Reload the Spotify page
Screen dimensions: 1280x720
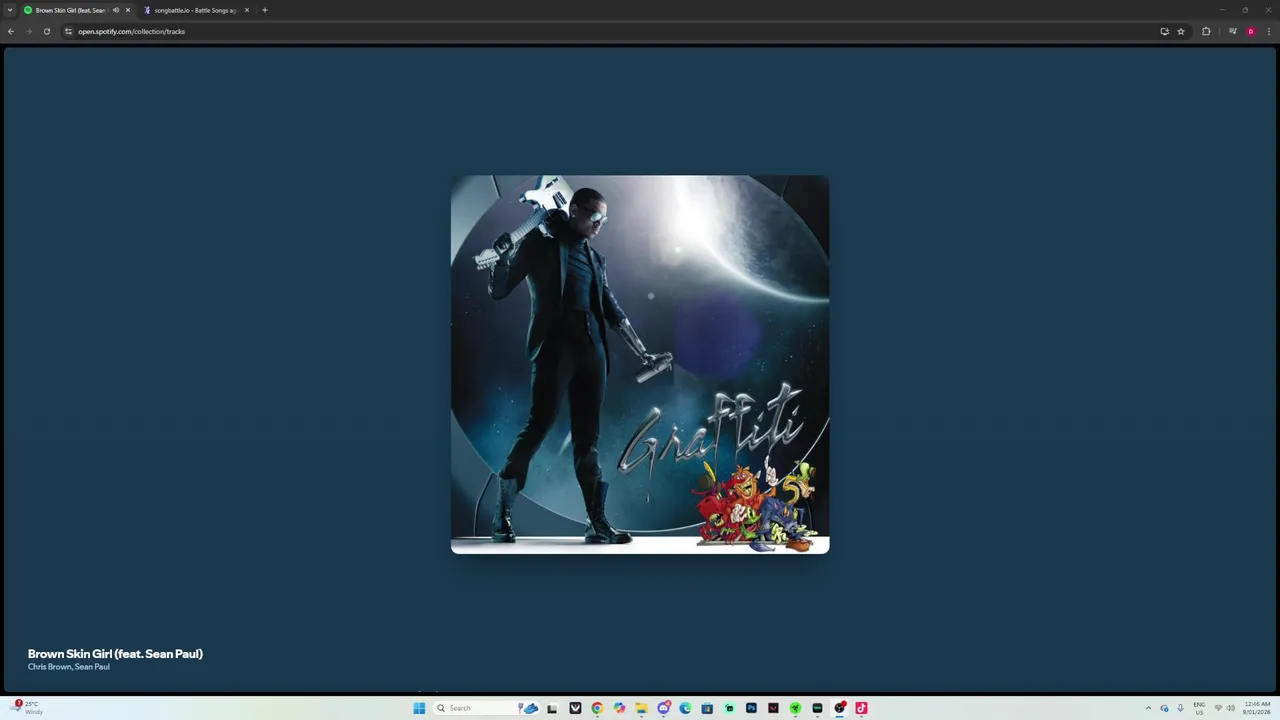pos(46,31)
